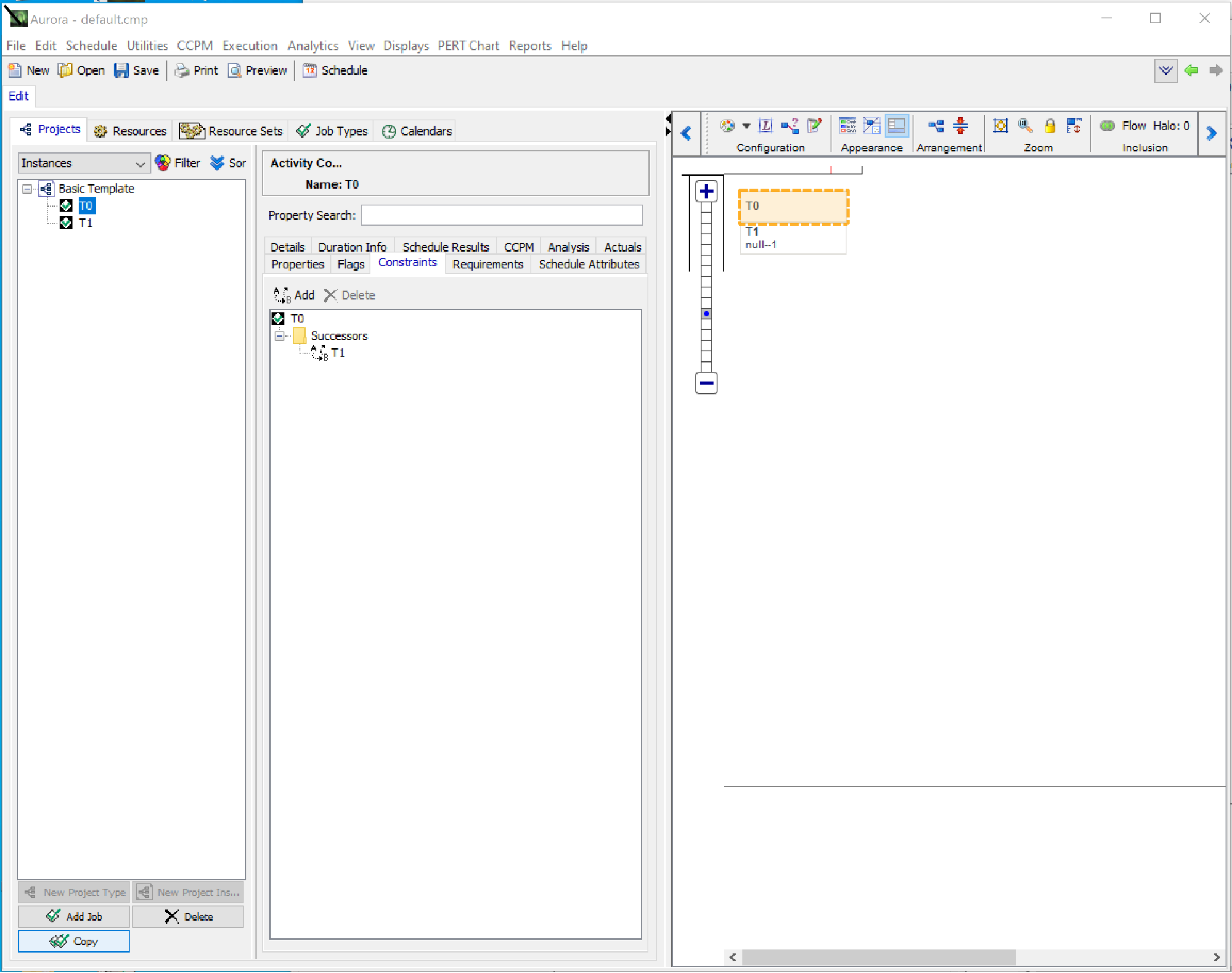Click the New document icon
The height and width of the screenshot is (973, 1232).
[x=15, y=70]
